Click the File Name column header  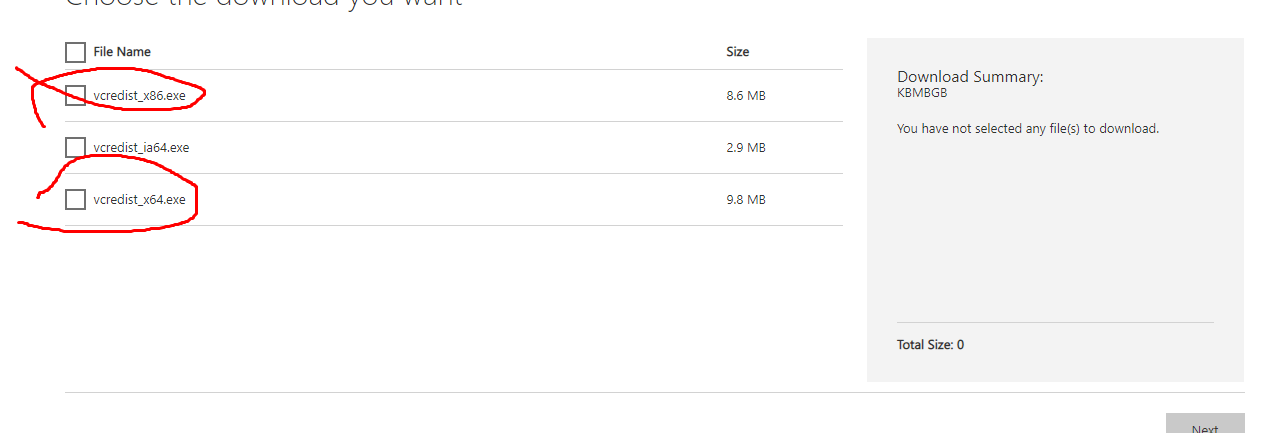tap(122, 52)
